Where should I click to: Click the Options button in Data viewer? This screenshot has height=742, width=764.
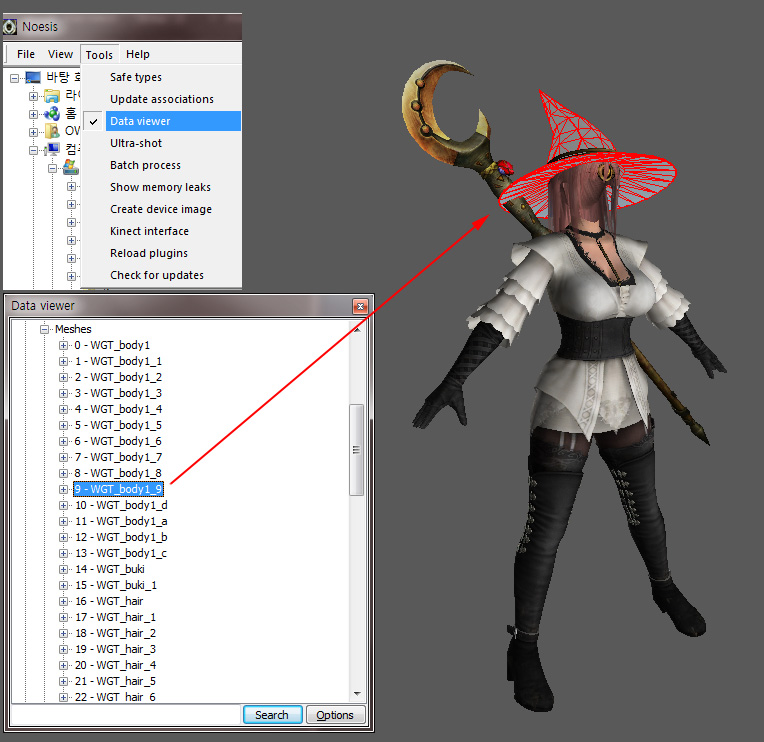pos(335,715)
